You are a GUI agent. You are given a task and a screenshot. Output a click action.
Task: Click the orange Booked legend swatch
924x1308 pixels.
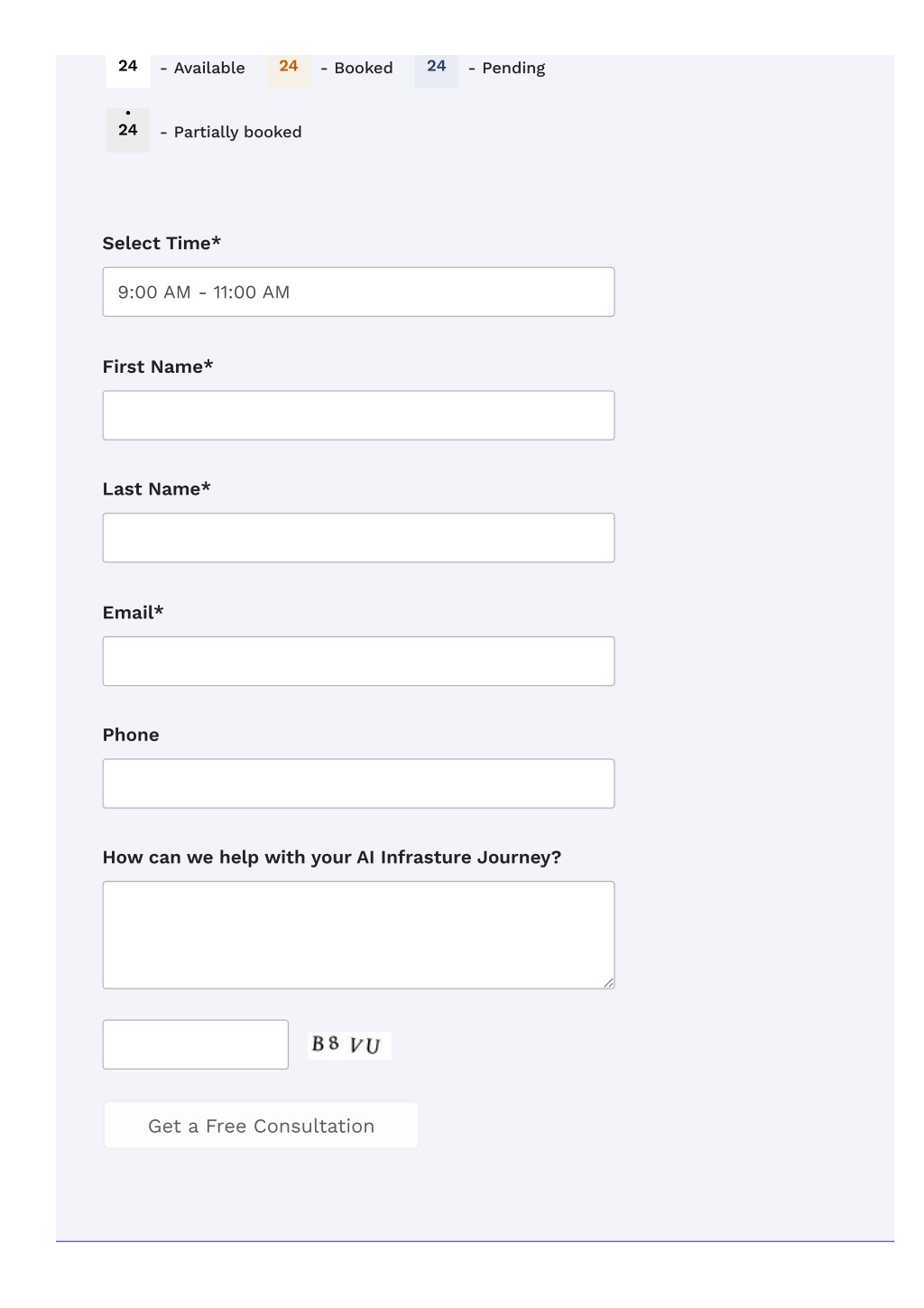click(289, 68)
